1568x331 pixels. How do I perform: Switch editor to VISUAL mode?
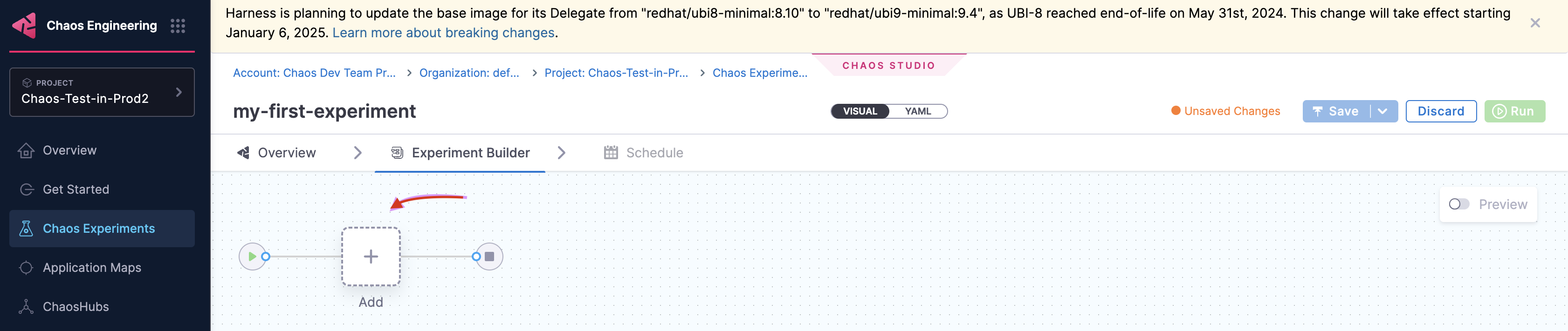[x=860, y=111]
